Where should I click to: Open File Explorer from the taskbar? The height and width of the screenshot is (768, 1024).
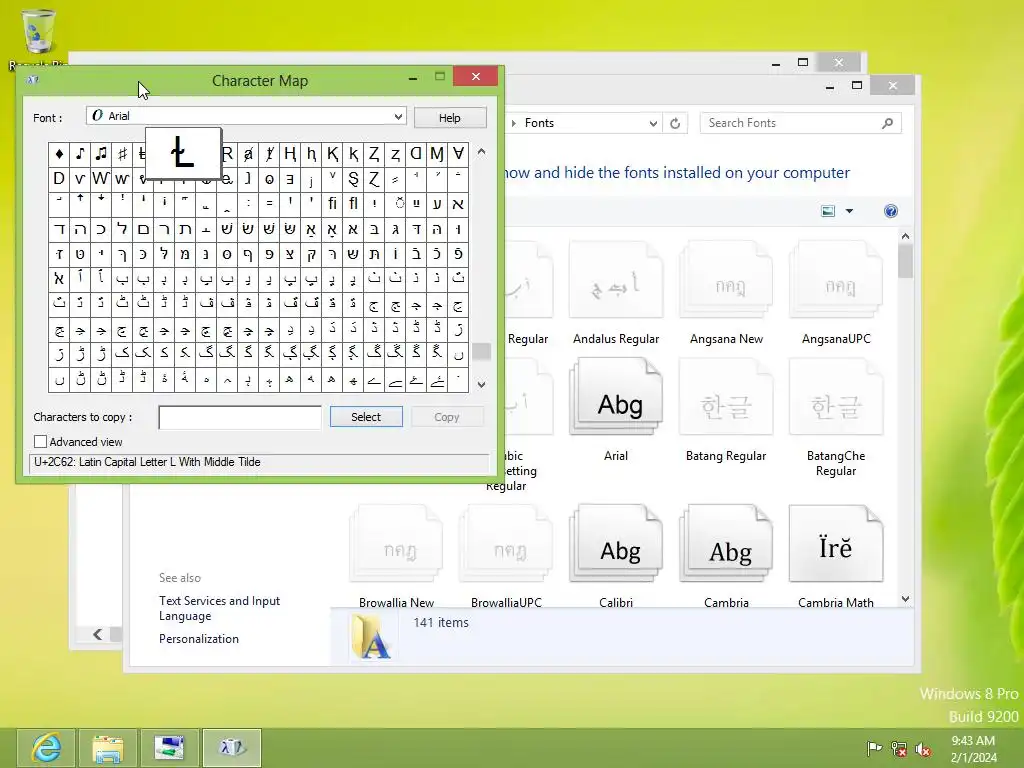[x=107, y=748]
